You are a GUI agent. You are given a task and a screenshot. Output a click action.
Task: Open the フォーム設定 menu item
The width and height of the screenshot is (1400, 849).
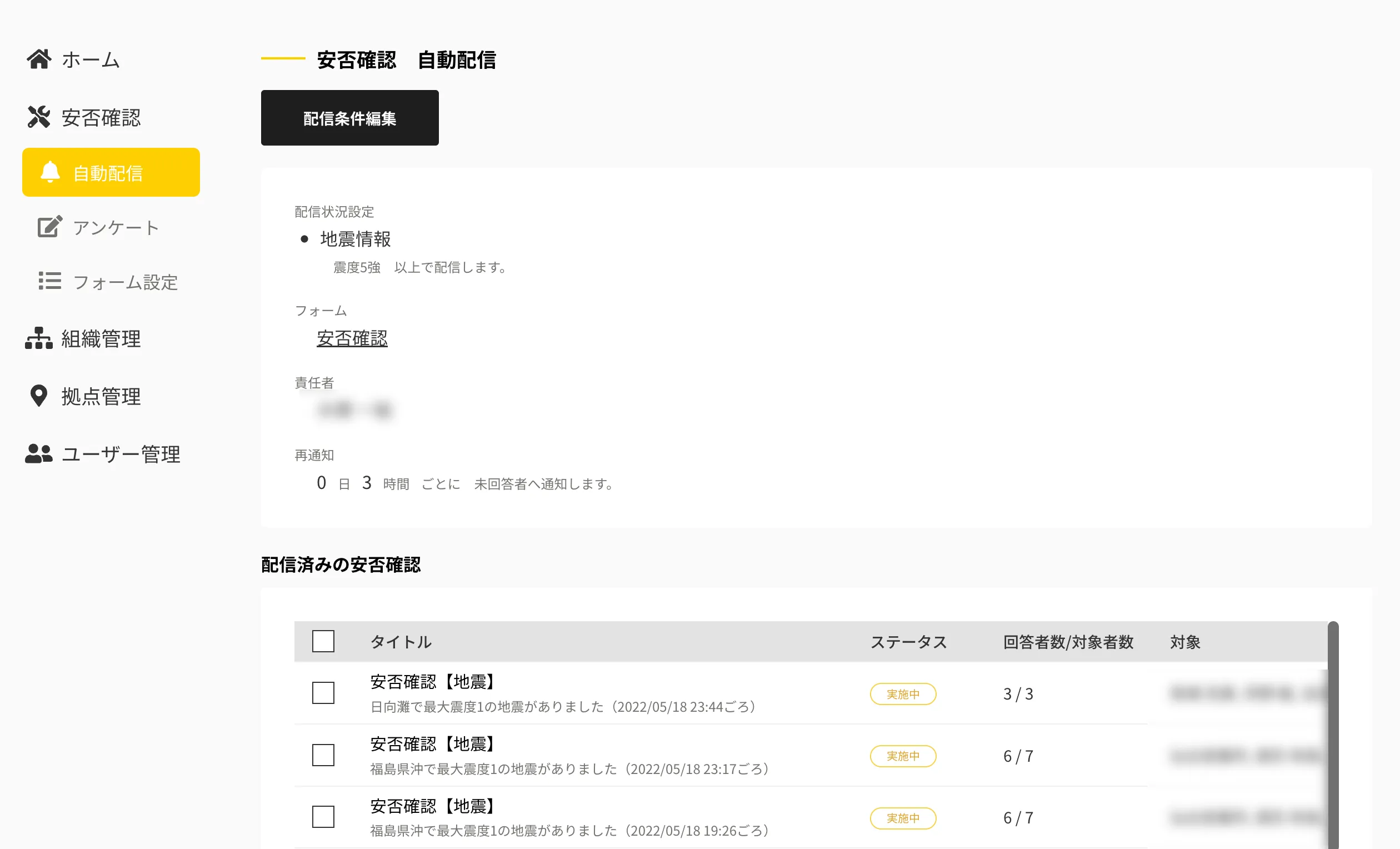[125, 282]
